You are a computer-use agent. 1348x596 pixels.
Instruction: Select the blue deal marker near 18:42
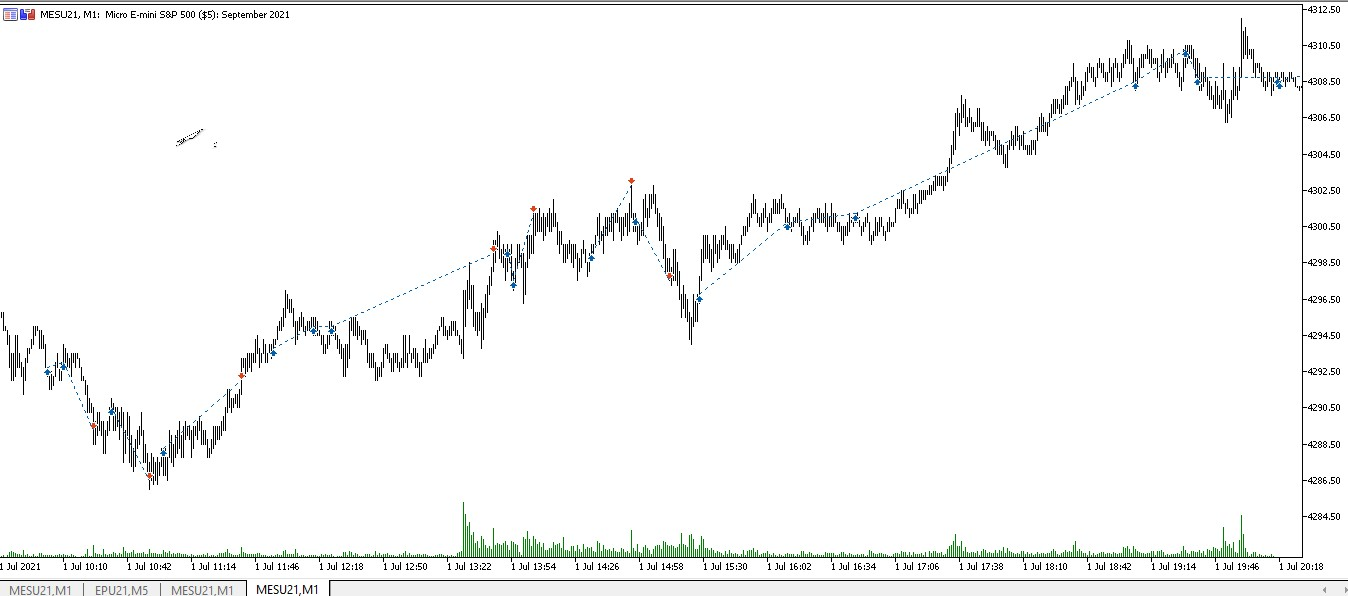click(x=1135, y=86)
